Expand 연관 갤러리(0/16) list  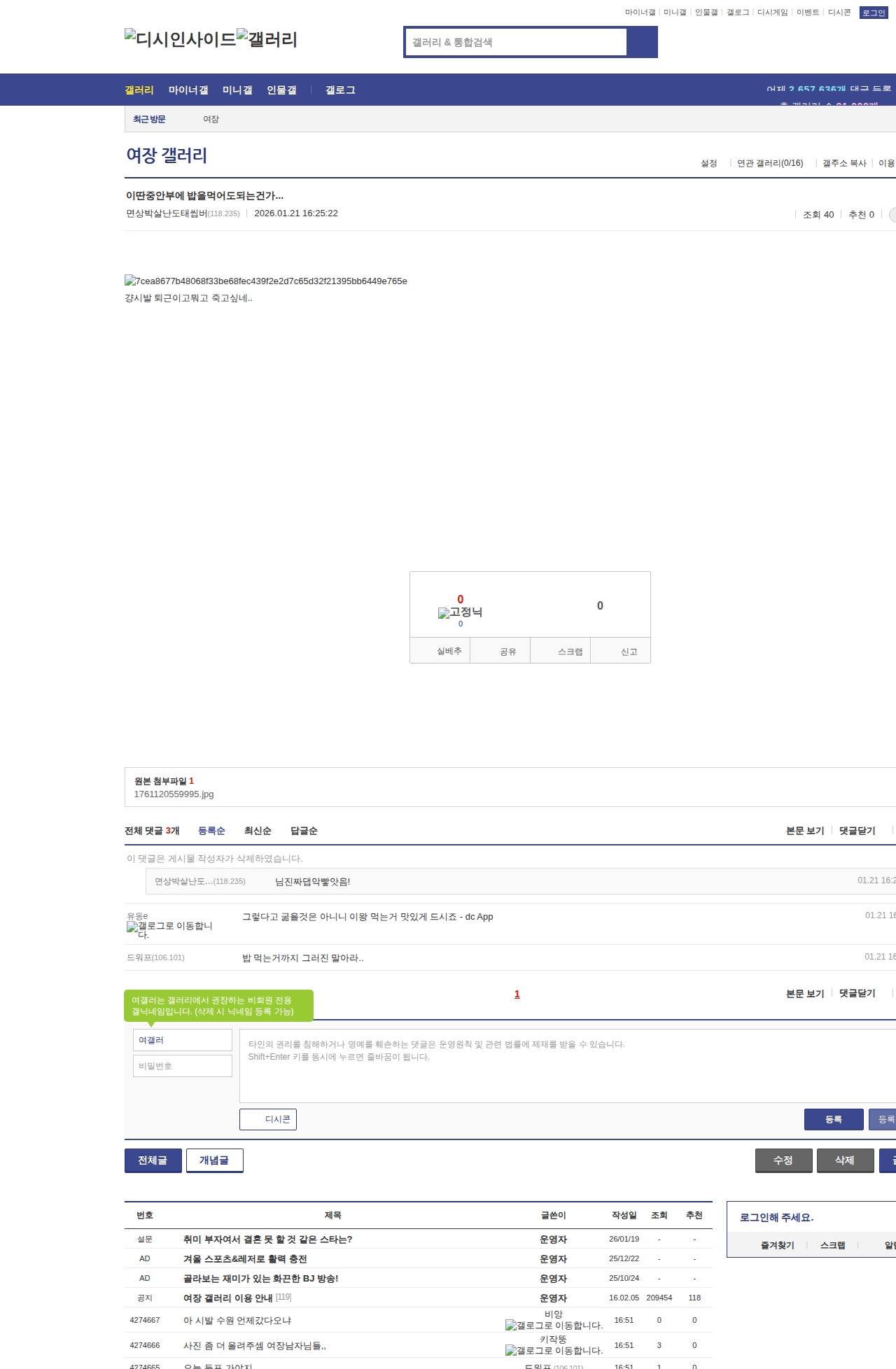click(x=770, y=163)
